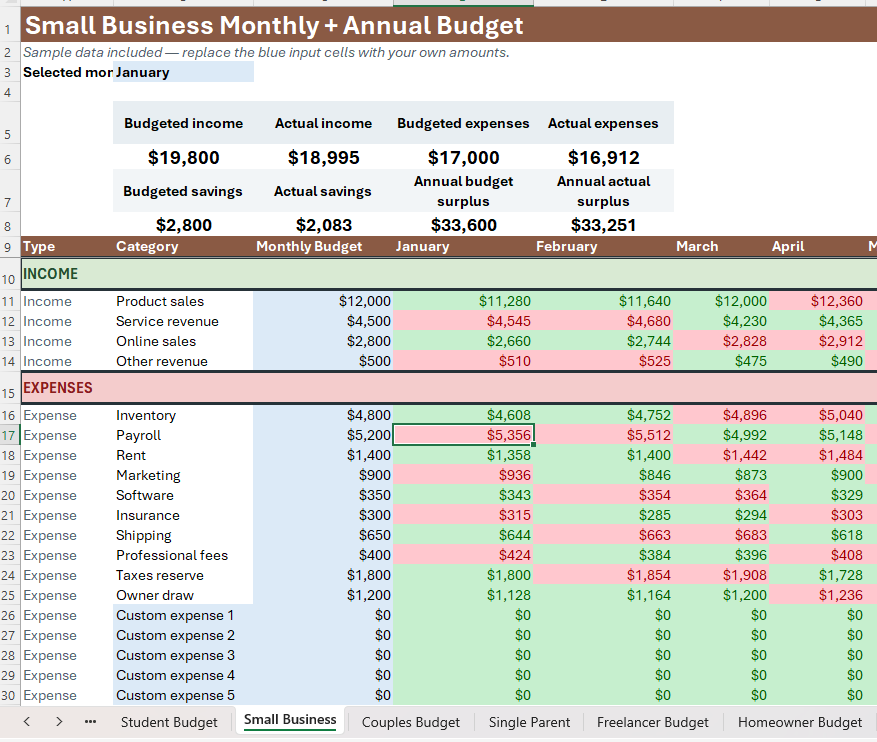Select the sample data instruction note cell
877x742 pixels.
(266, 53)
